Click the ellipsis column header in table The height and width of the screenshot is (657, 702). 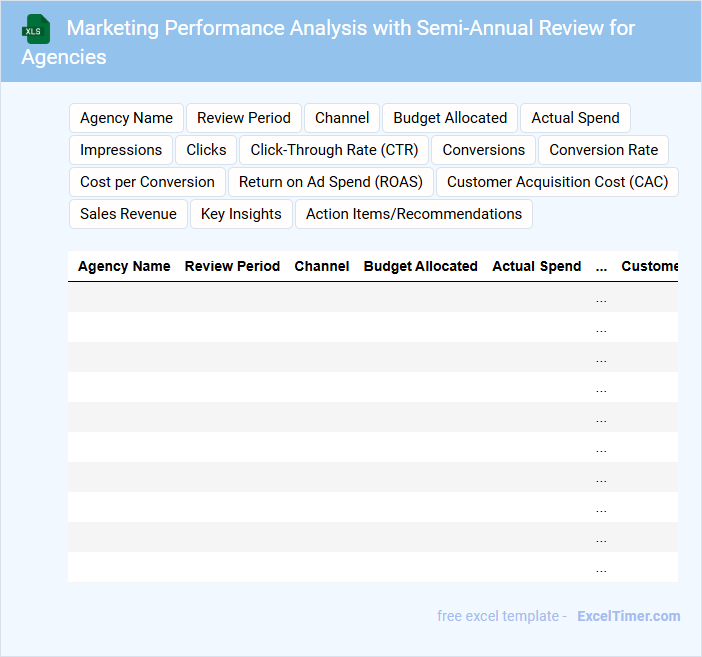pyautogui.click(x=601, y=267)
